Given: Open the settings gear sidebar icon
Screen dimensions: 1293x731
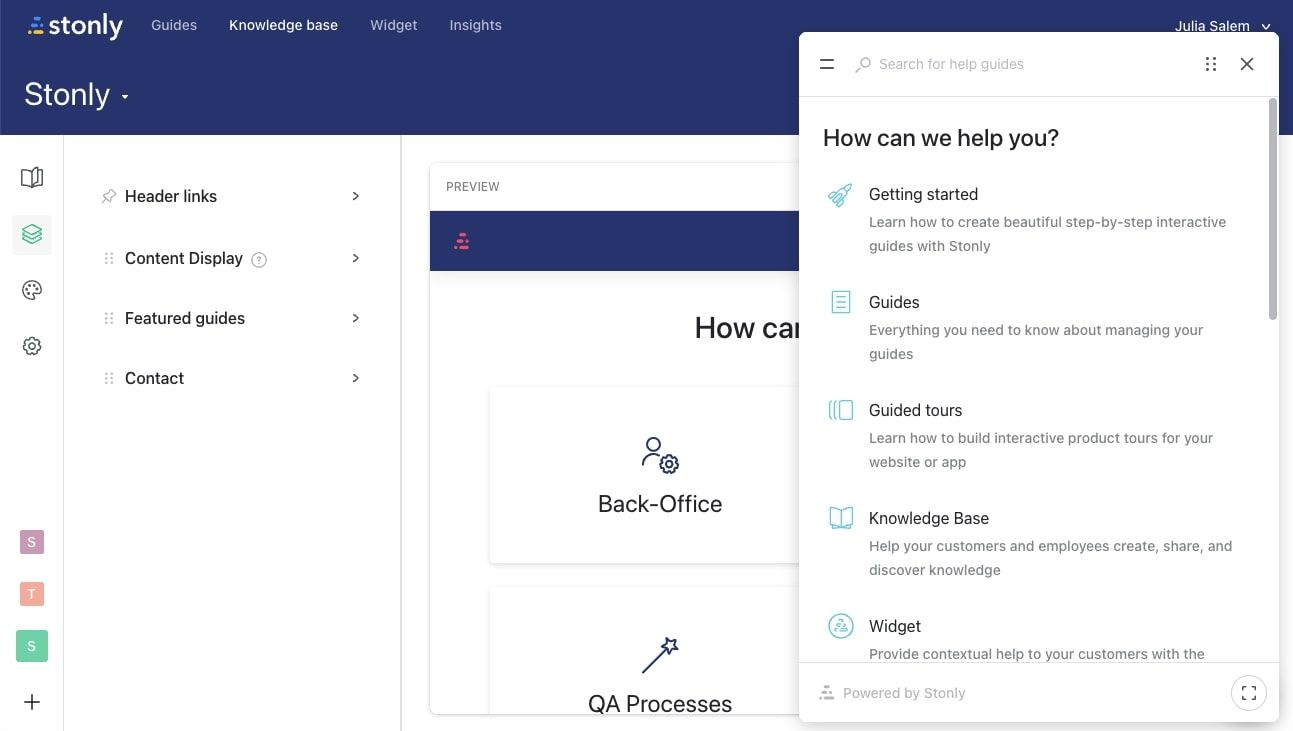Looking at the screenshot, I should [x=32, y=346].
